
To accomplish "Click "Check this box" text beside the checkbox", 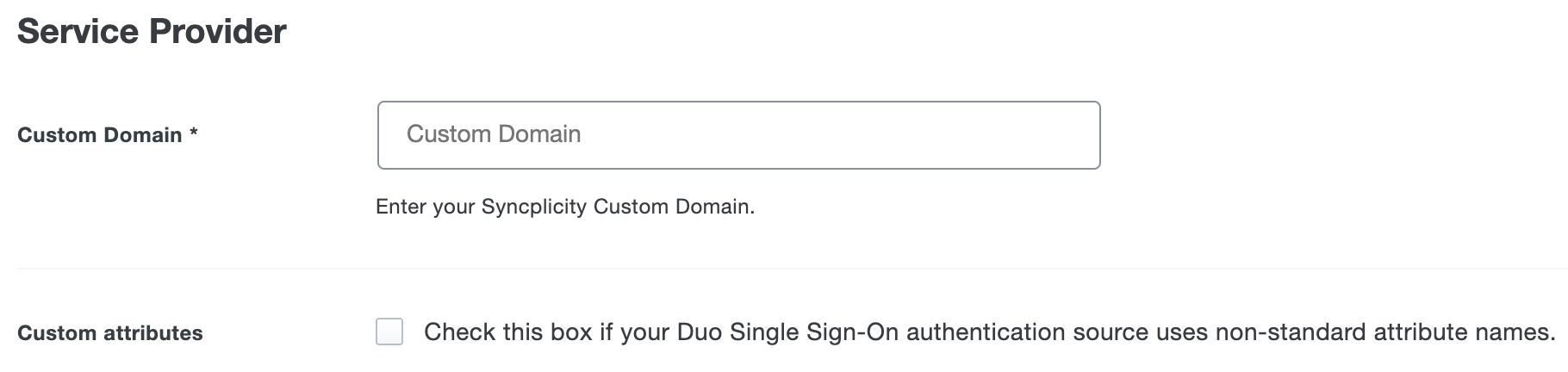I will [508, 332].
